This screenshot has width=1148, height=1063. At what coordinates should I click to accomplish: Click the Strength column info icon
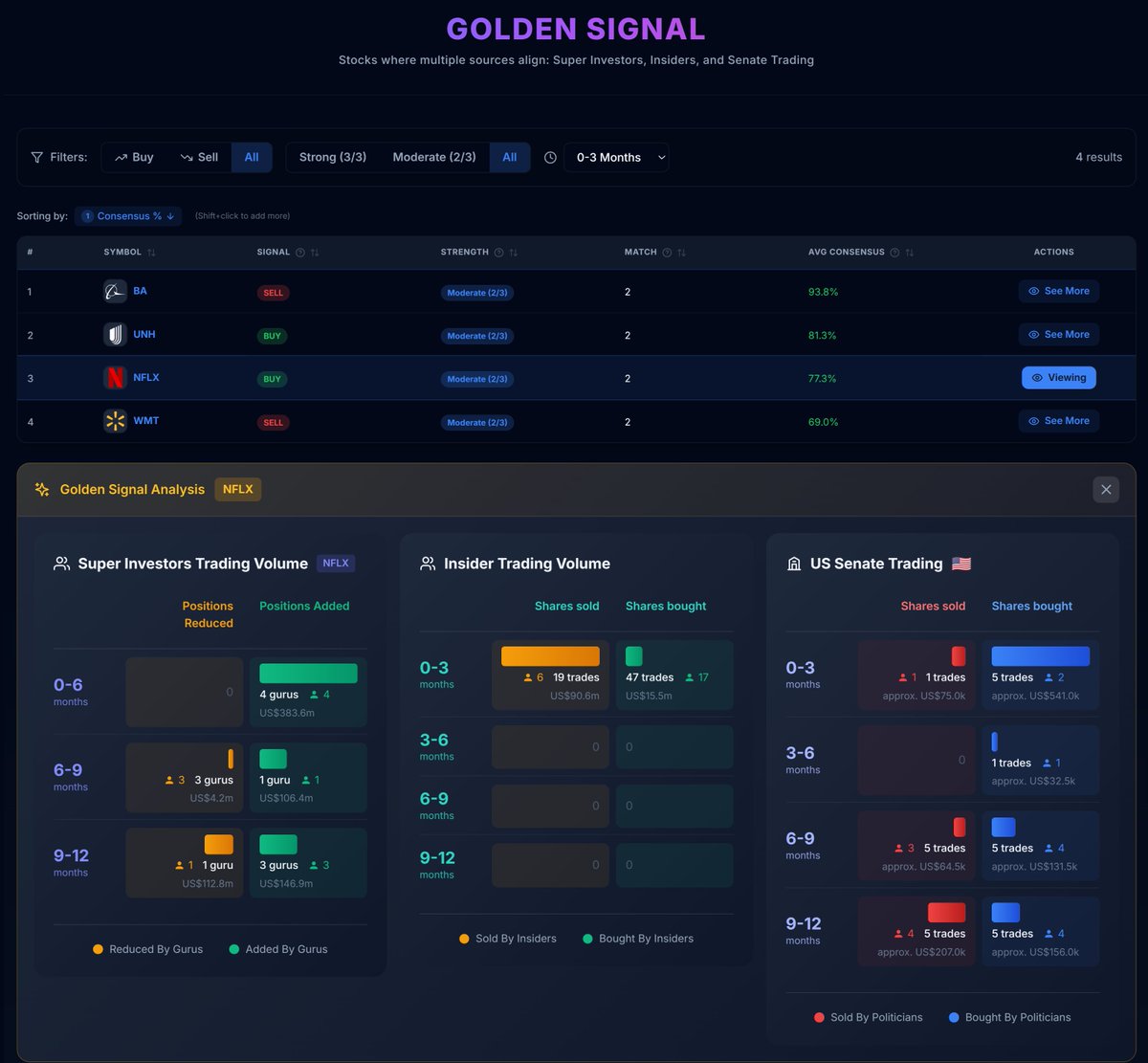pyautogui.click(x=498, y=253)
